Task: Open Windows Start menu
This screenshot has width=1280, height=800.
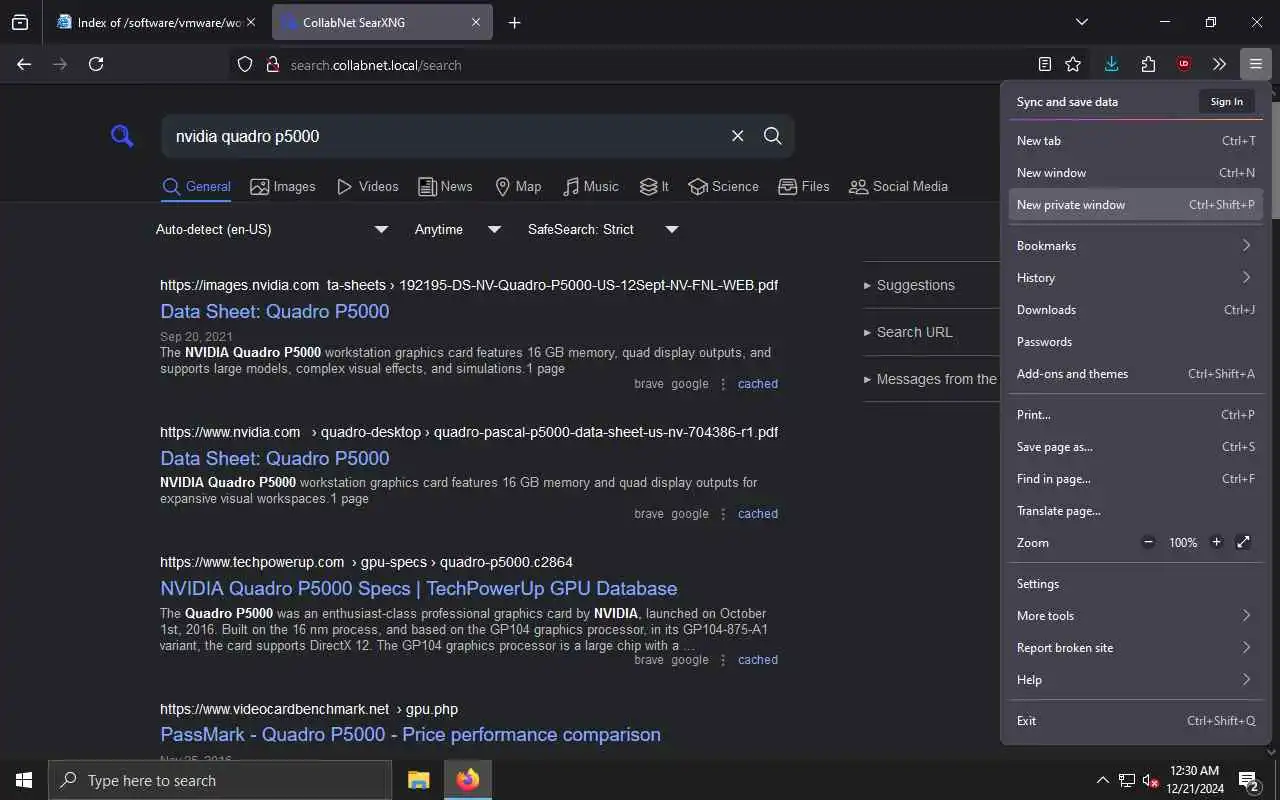Action: click(24, 780)
